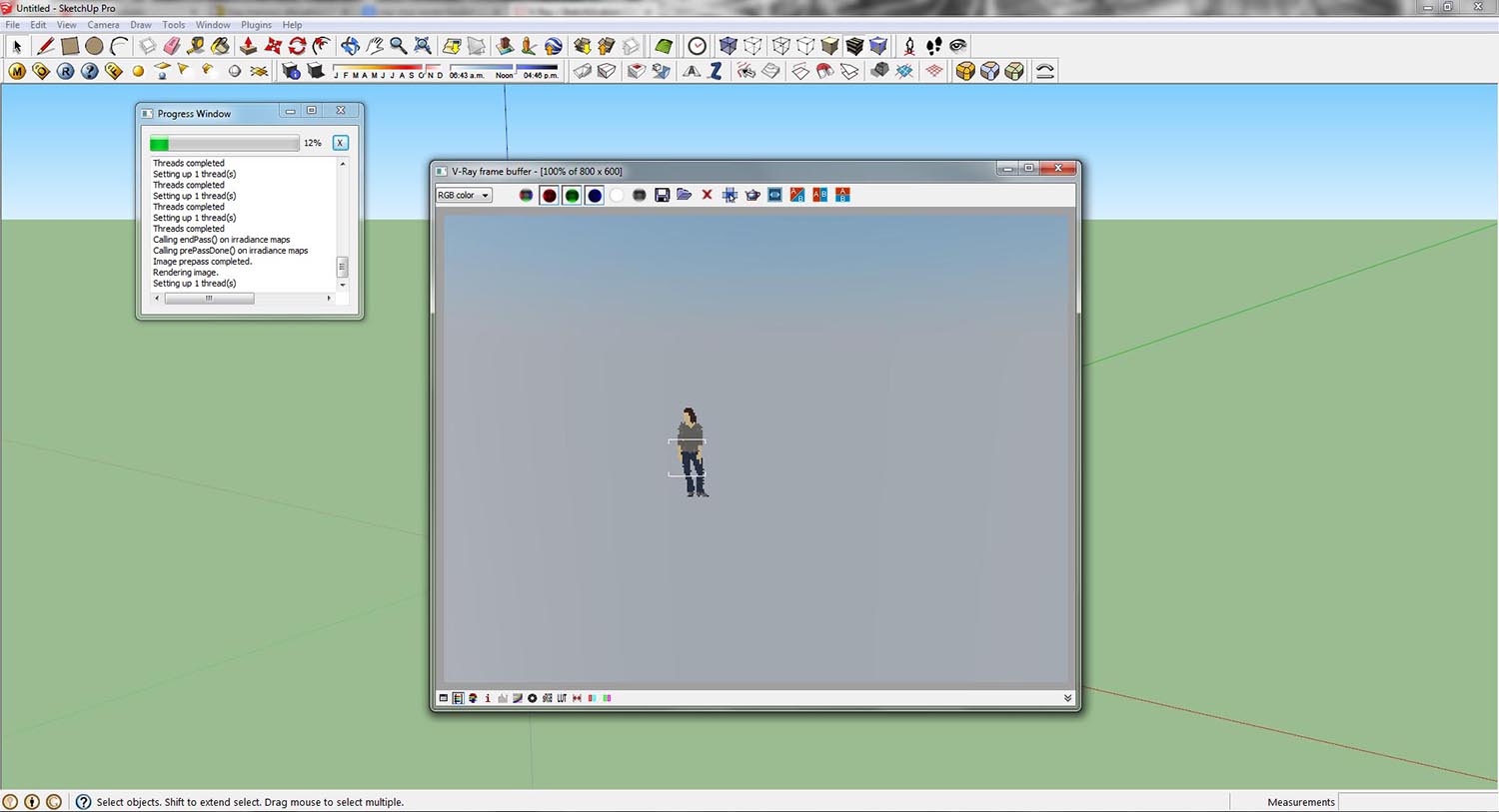The height and width of the screenshot is (812, 1499).
Task: Activate the pink Eraser tool
Action: 172,46
